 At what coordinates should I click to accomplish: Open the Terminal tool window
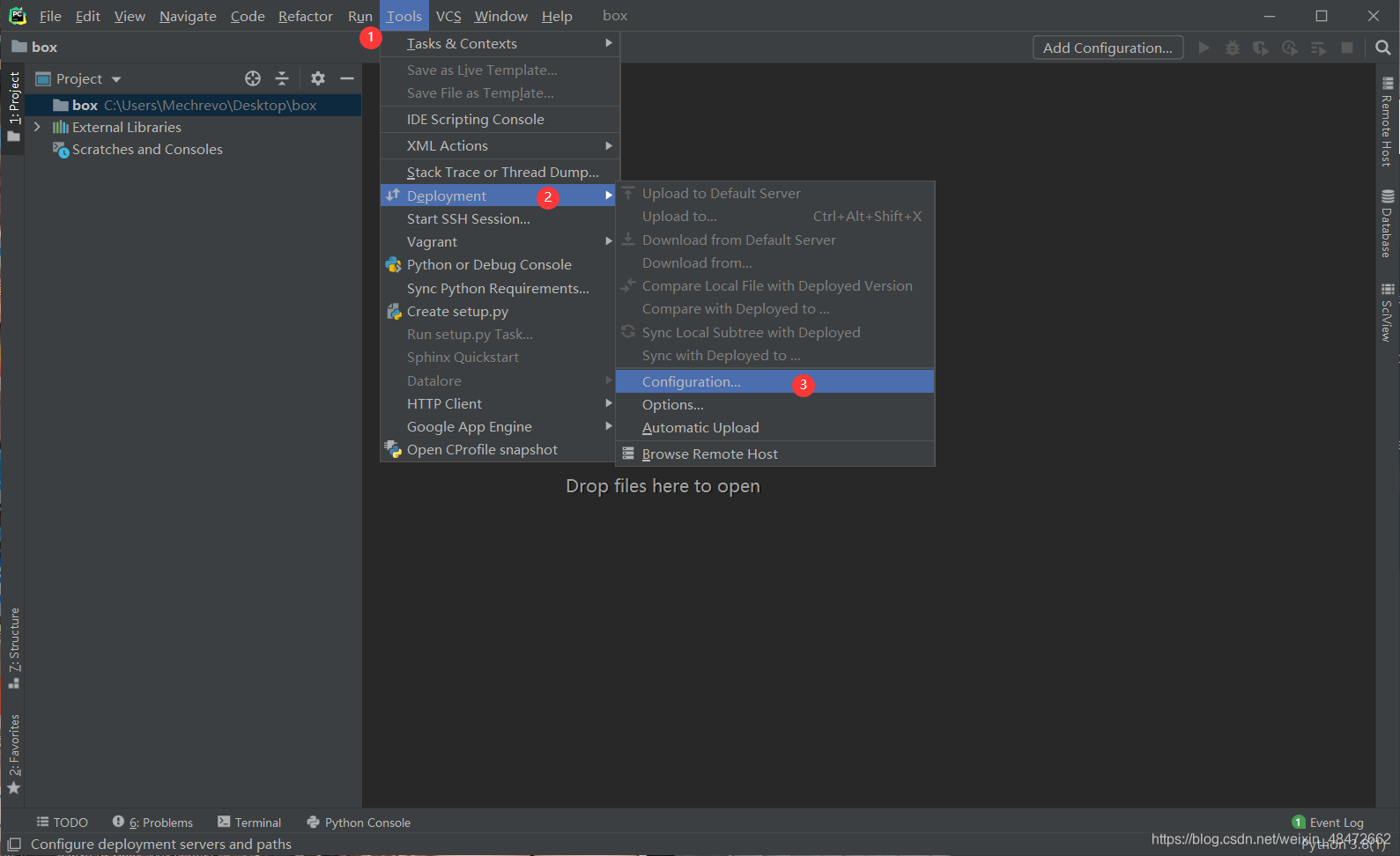point(249,823)
